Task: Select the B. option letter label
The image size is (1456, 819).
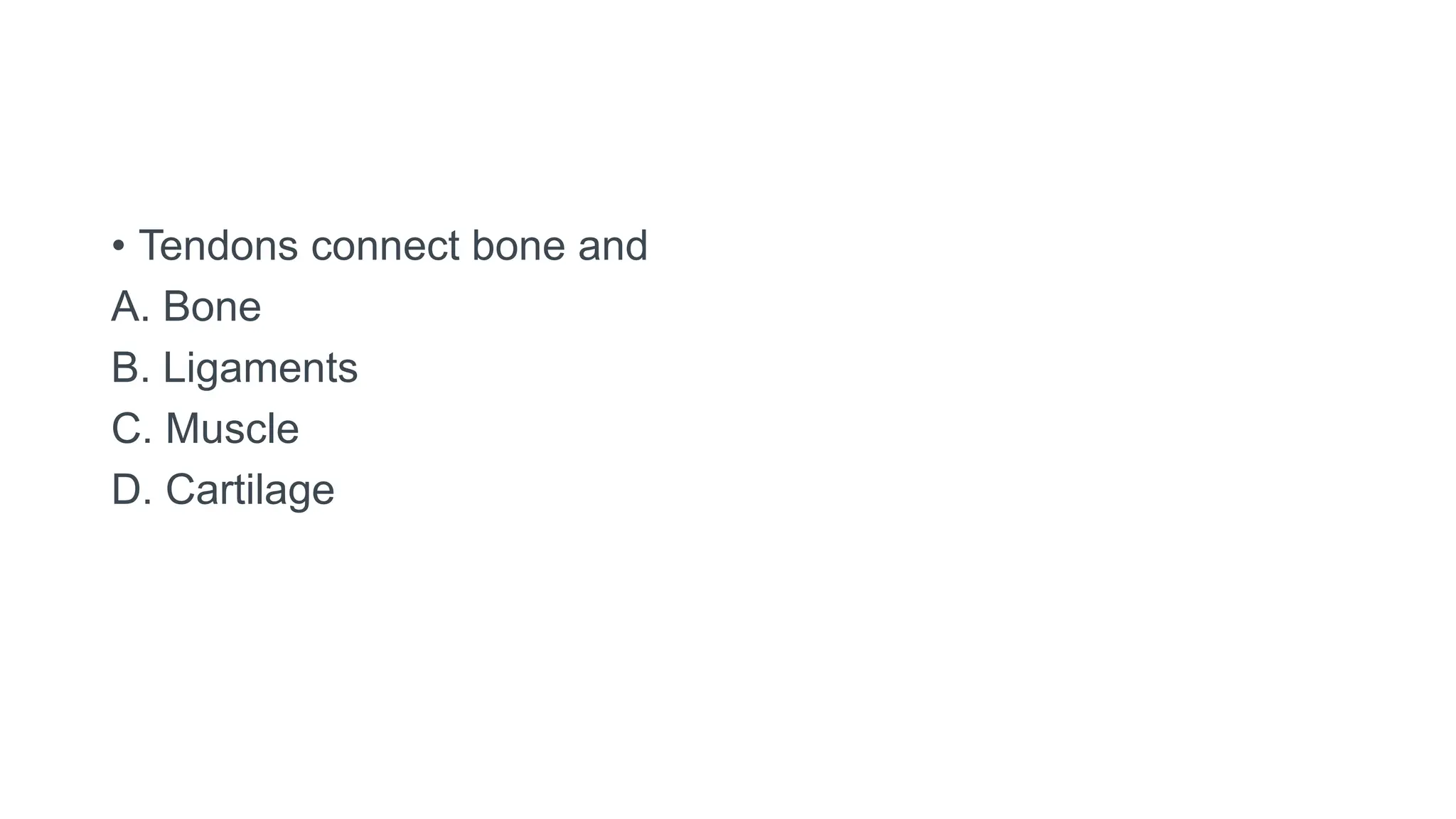Action: 131,368
